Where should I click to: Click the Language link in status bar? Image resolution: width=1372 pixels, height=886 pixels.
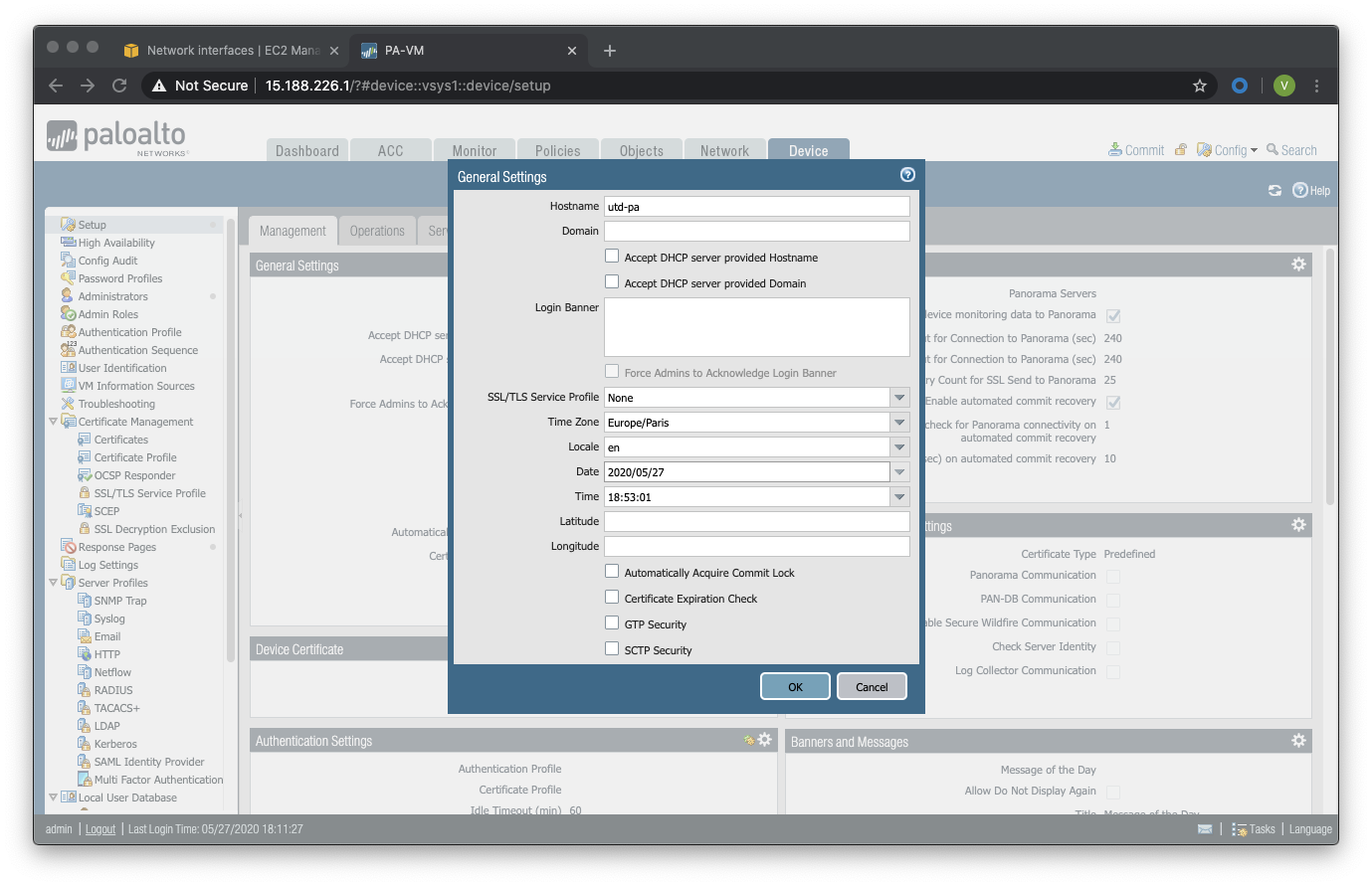[x=1310, y=829]
